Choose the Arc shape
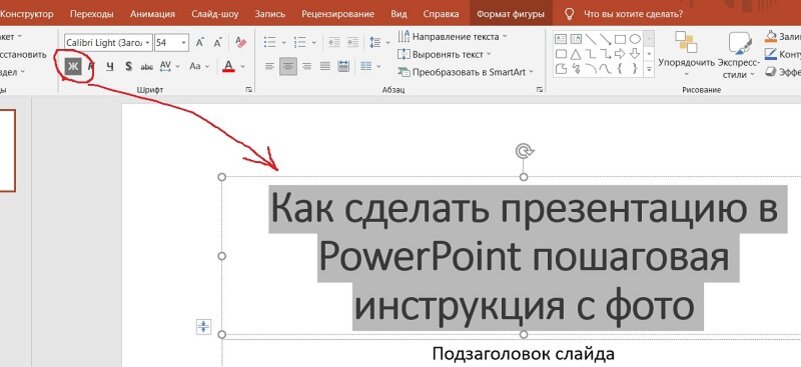The image size is (801, 367). [x=591, y=68]
